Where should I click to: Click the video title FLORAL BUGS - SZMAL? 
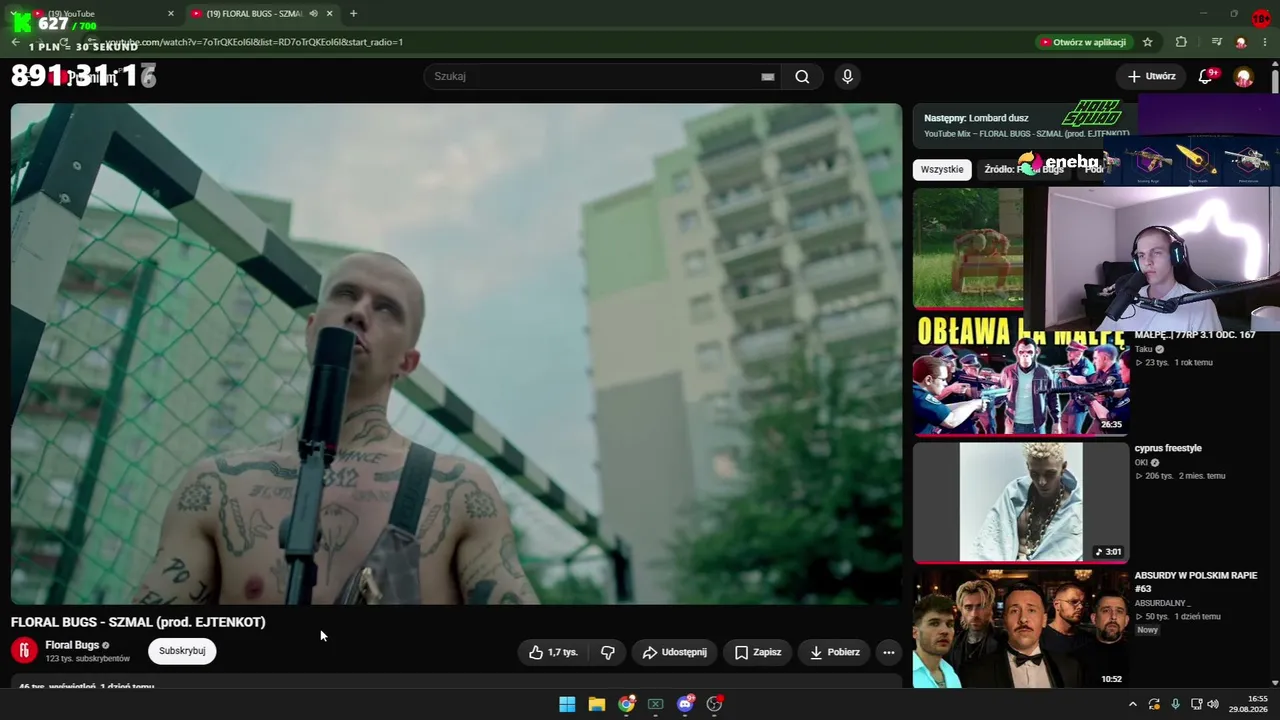click(138, 622)
